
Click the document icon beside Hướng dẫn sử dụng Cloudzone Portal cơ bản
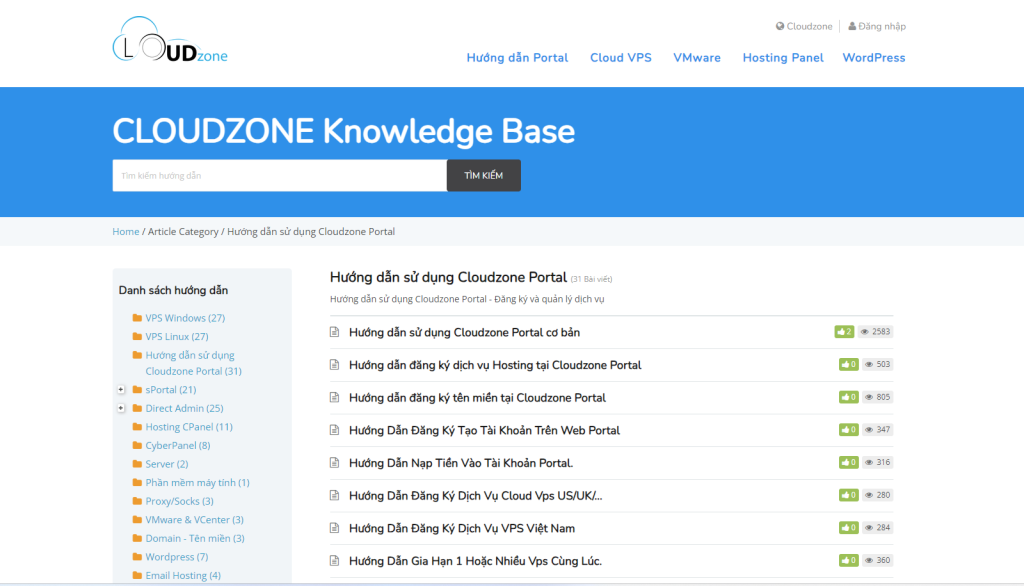[x=335, y=332]
